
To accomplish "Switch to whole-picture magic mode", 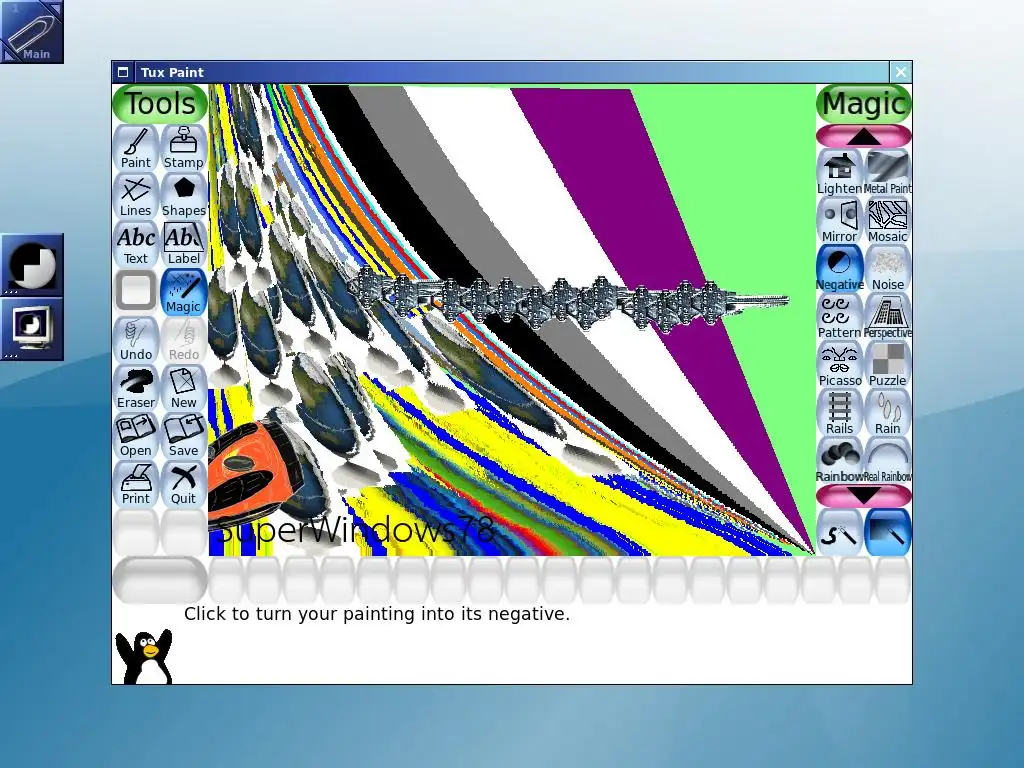I will point(888,533).
